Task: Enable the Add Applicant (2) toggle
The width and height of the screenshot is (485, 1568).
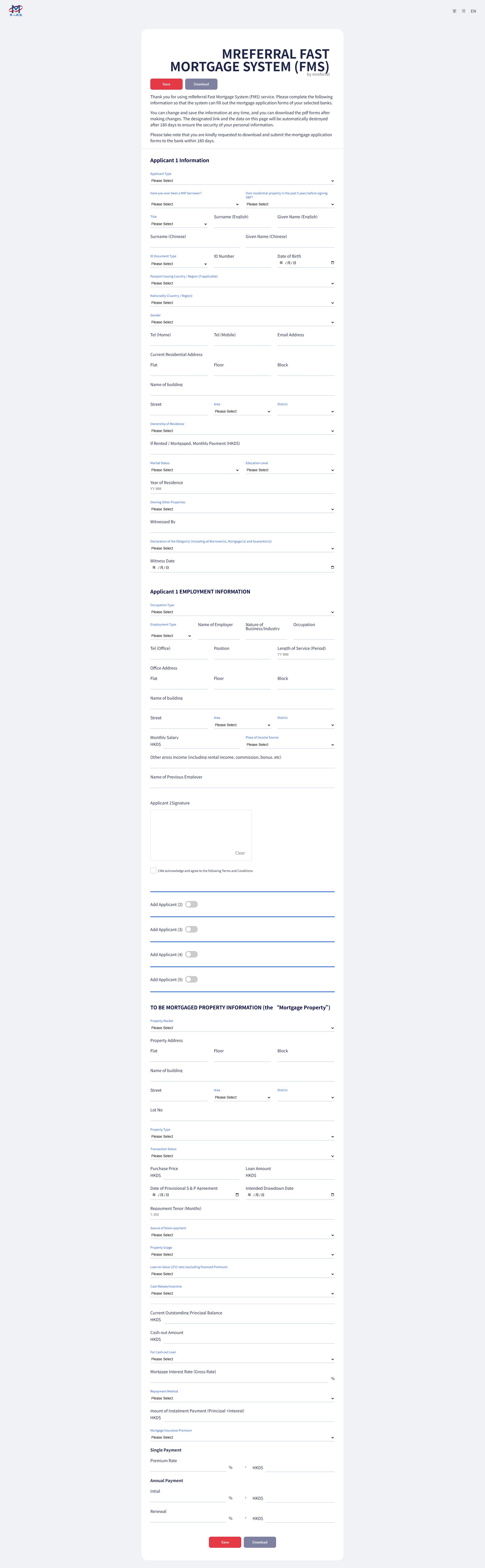Action: point(191,905)
